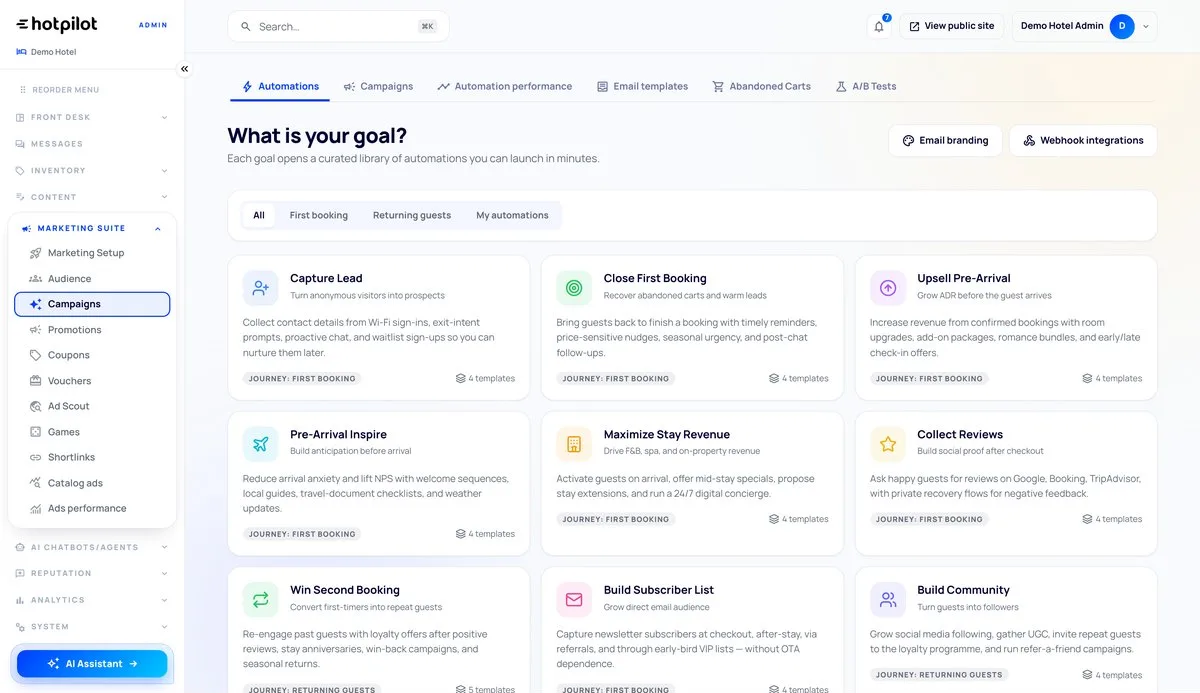Expand the System section
Viewport: 1200px width, 693px height.
pos(92,627)
